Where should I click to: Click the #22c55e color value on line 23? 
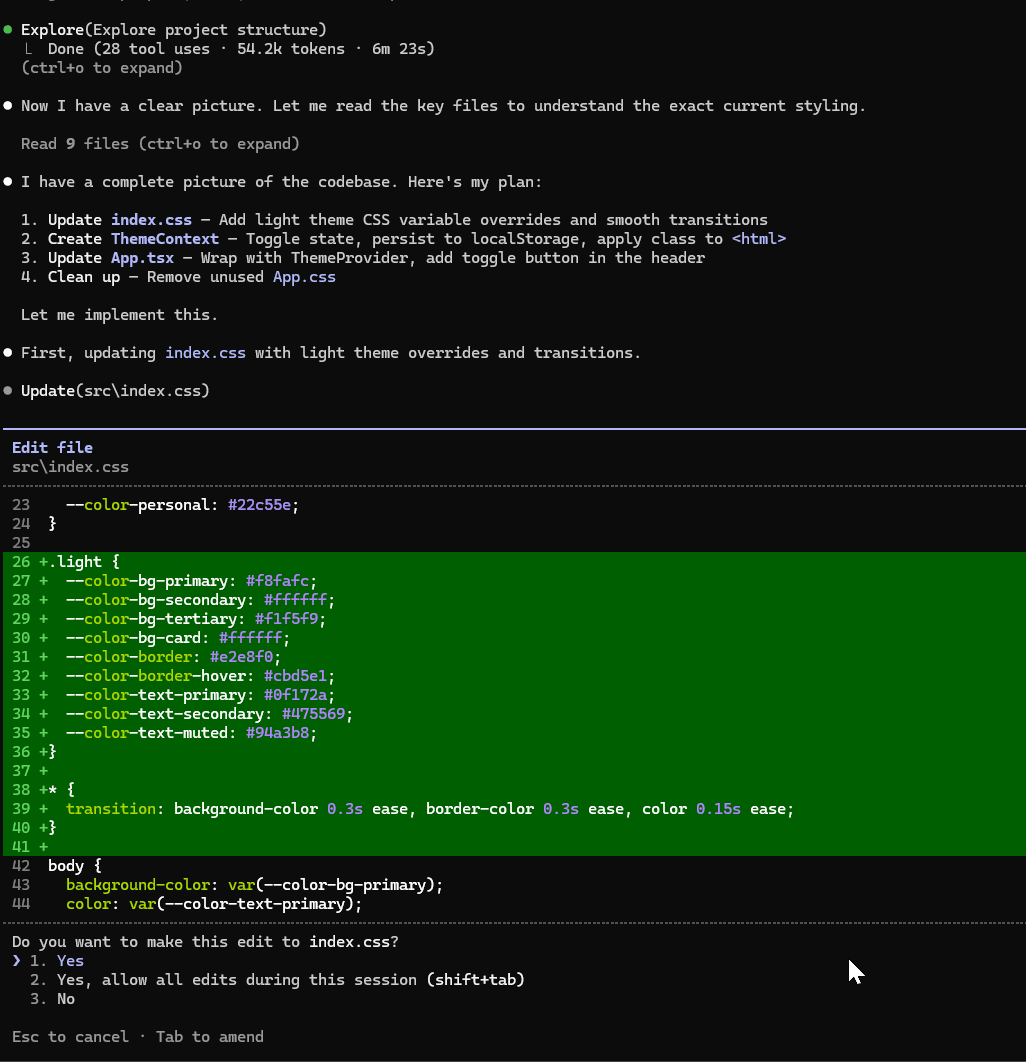[263, 505]
